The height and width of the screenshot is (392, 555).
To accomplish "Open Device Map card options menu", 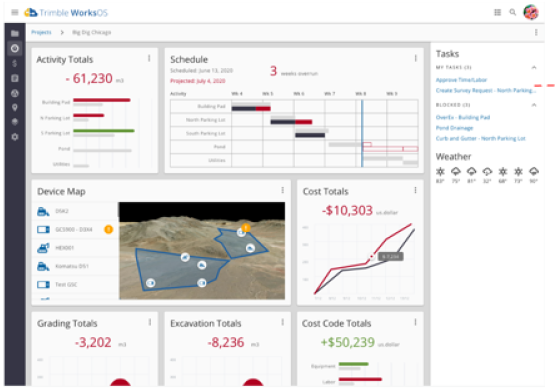I will (x=282, y=190).
